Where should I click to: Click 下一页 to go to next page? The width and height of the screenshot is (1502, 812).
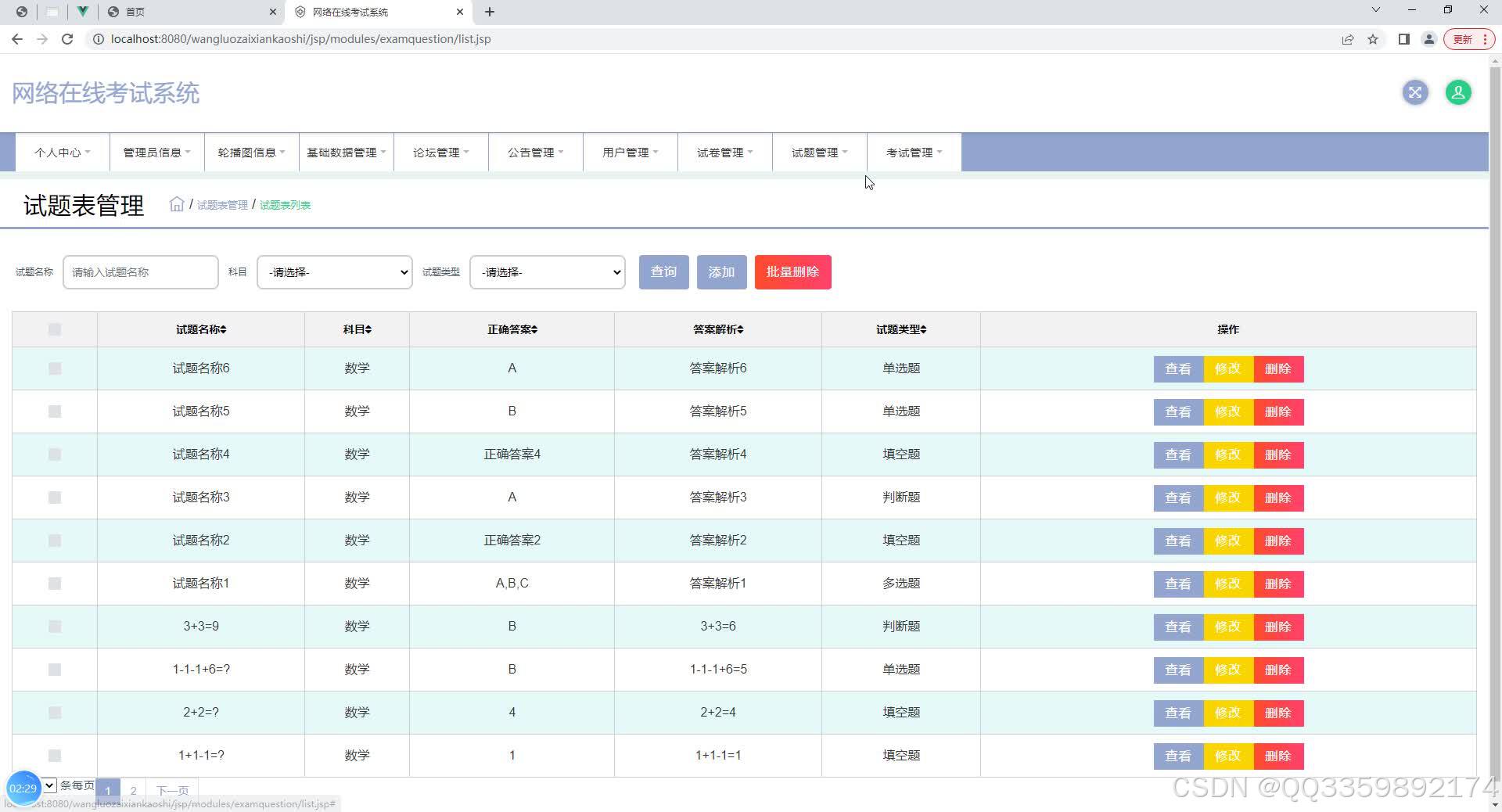(x=172, y=790)
